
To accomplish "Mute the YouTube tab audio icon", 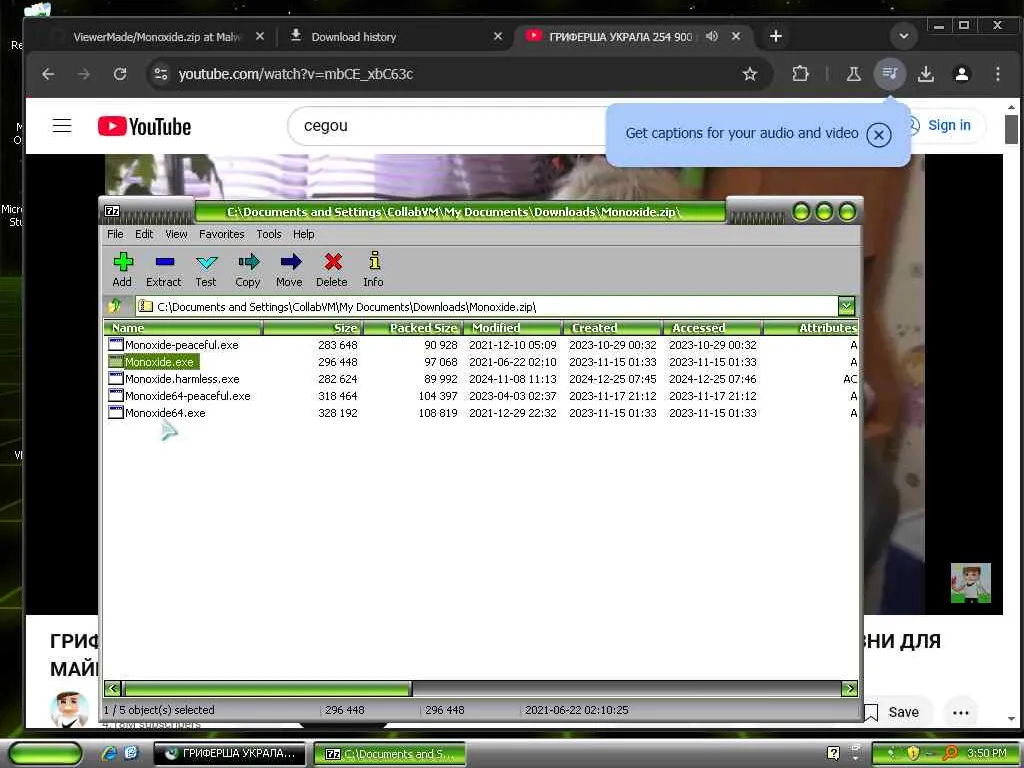I will pos(712,37).
